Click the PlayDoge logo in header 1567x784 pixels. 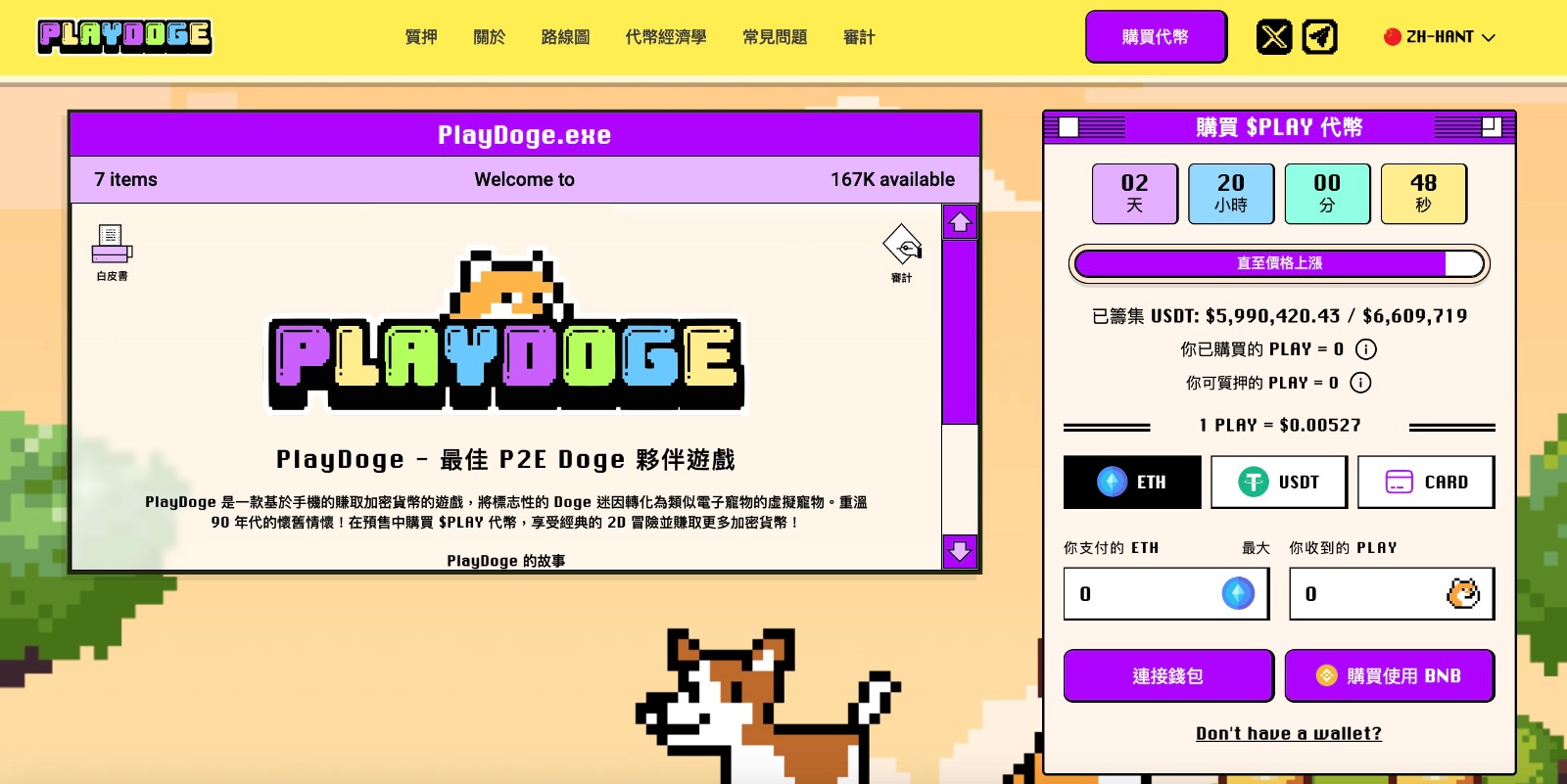124,36
